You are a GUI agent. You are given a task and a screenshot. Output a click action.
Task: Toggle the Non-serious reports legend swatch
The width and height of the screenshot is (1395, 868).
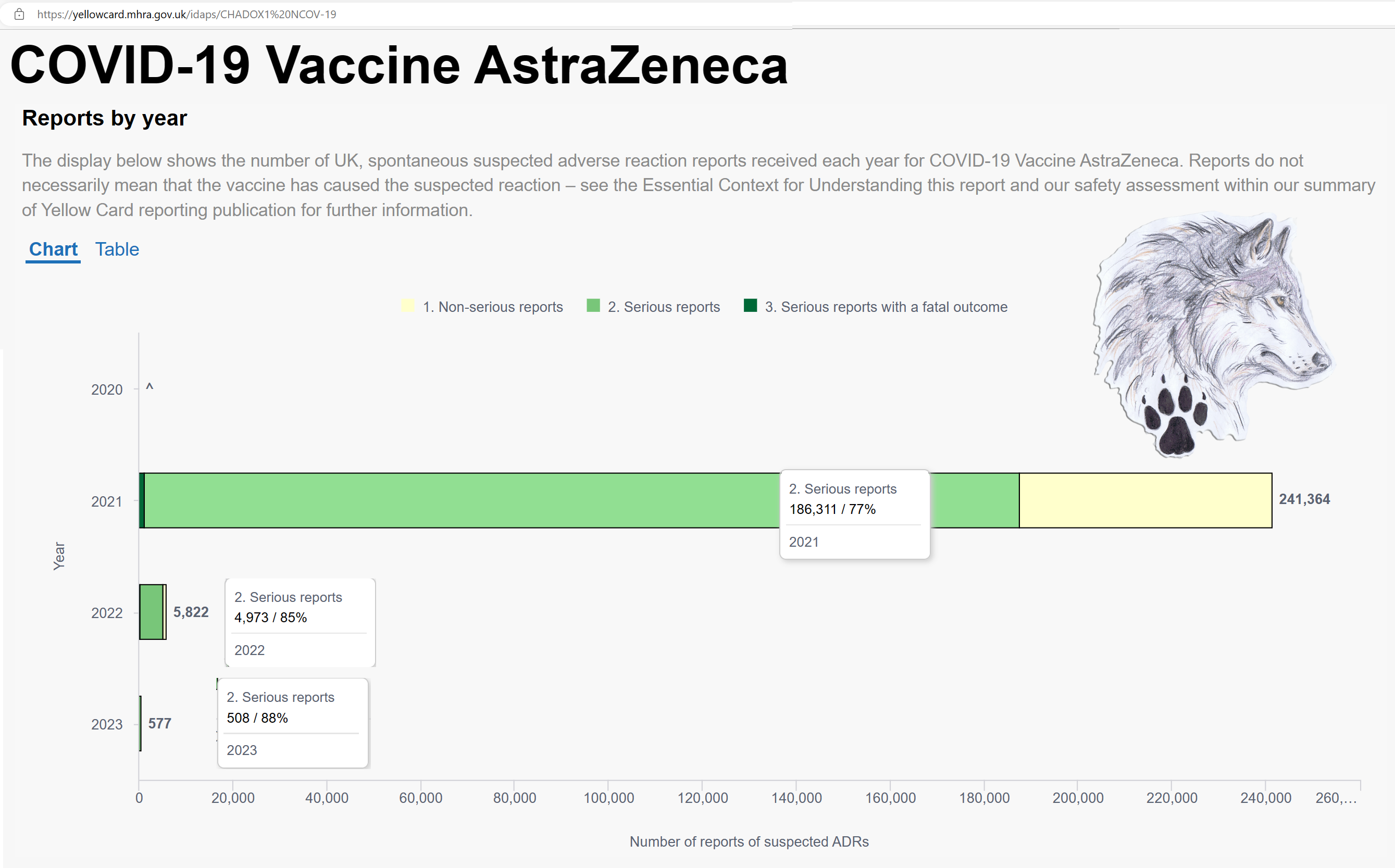pyautogui.click(x=408, y=306)
